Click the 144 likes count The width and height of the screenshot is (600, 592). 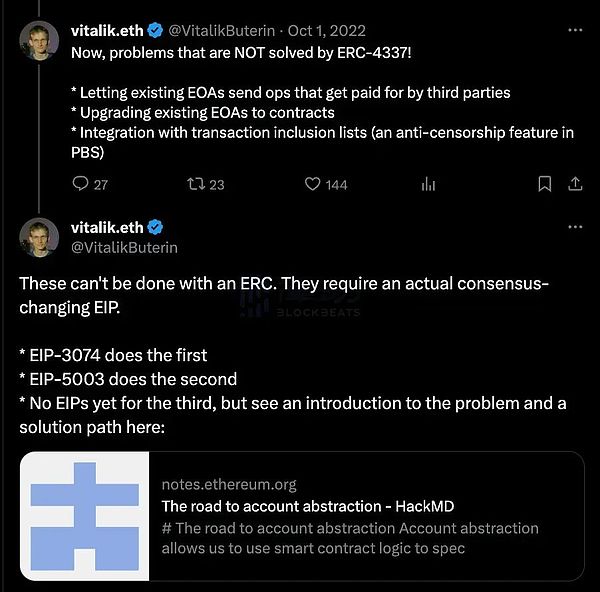337,184
